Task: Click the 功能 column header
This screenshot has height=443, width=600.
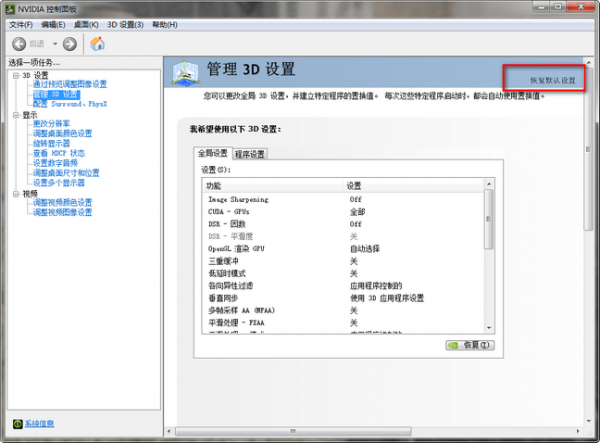Action: click(x=272, y=186)
